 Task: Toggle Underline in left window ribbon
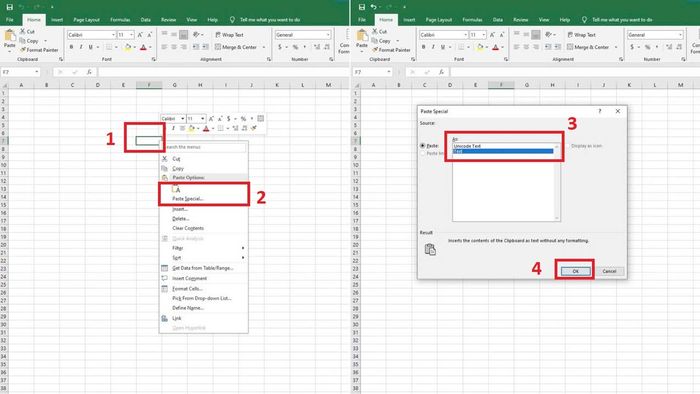tap(91, 47)
